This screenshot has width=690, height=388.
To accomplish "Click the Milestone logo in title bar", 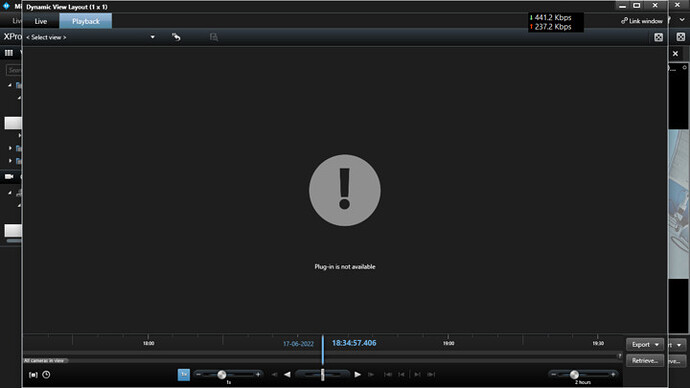I will coord(6,6).
